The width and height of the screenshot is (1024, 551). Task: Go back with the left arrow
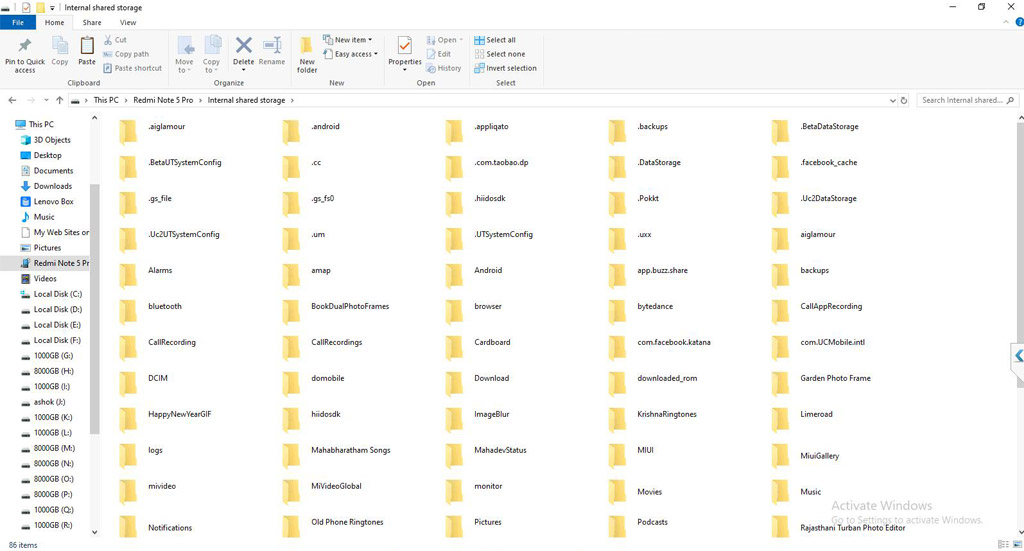pyautogui.click(x=12, y=100)
